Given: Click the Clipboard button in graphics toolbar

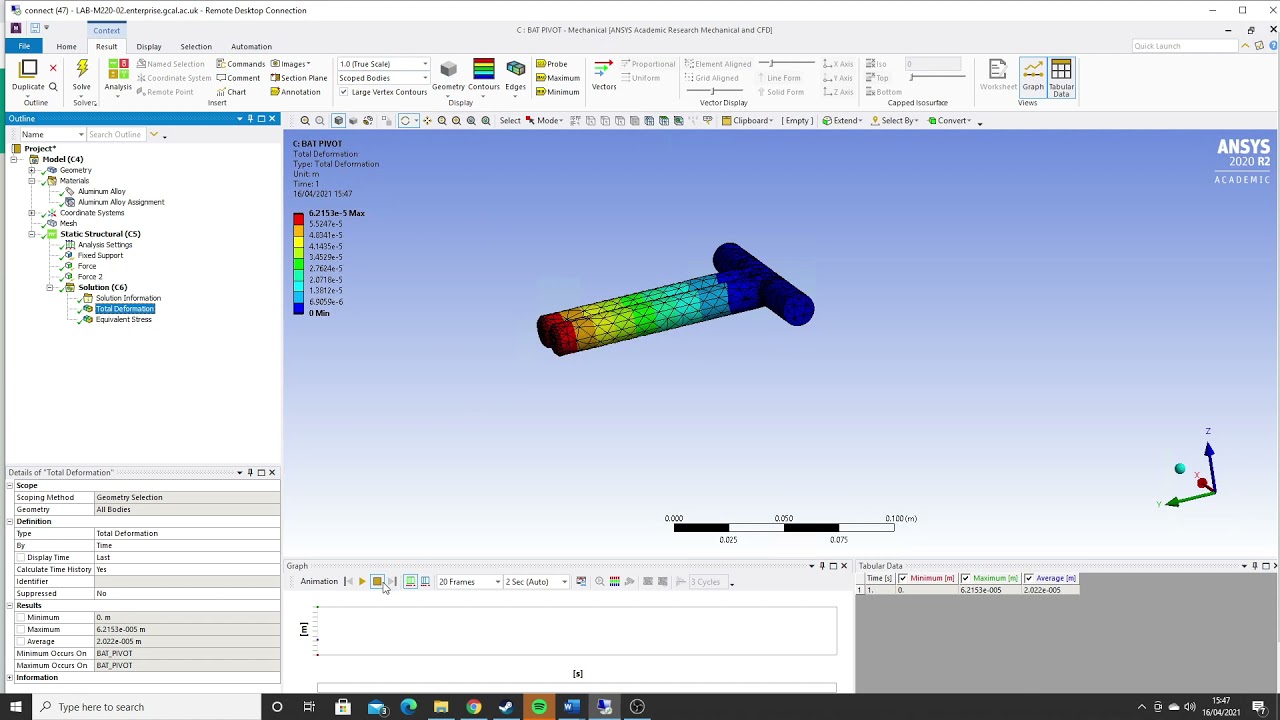Looking at the screenshot, I should (746, 121).
